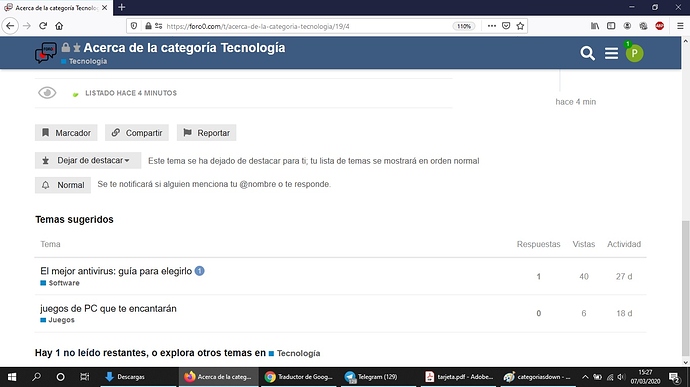This screenshot has height=387, width=690.
Task: Reload the page with the refresh icon
Action: [43, 26]
